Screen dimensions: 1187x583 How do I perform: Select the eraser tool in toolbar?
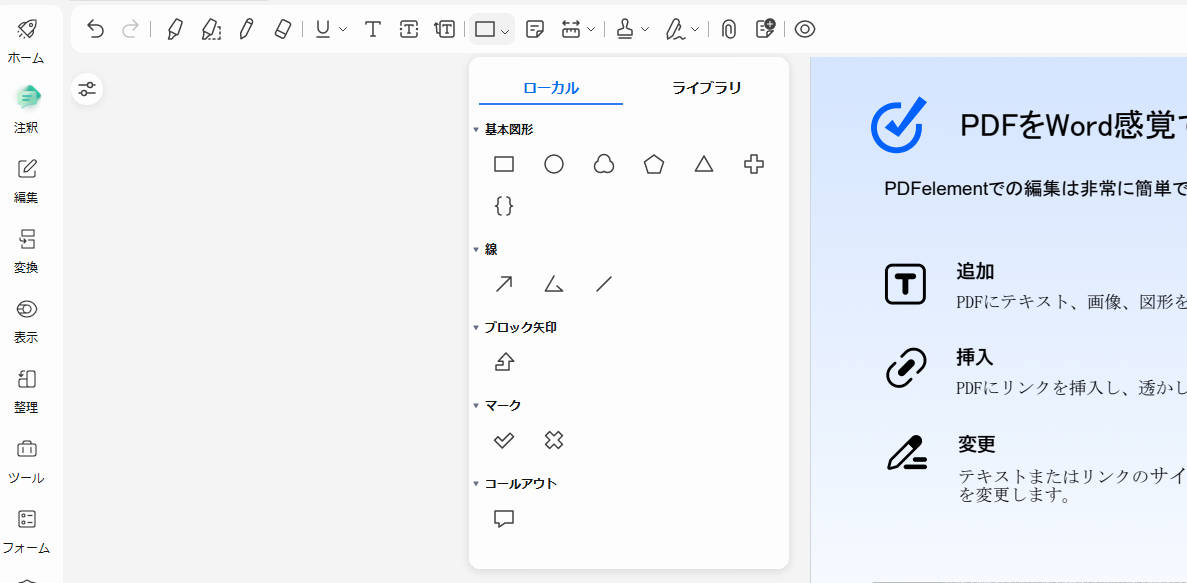pos(282,29)
